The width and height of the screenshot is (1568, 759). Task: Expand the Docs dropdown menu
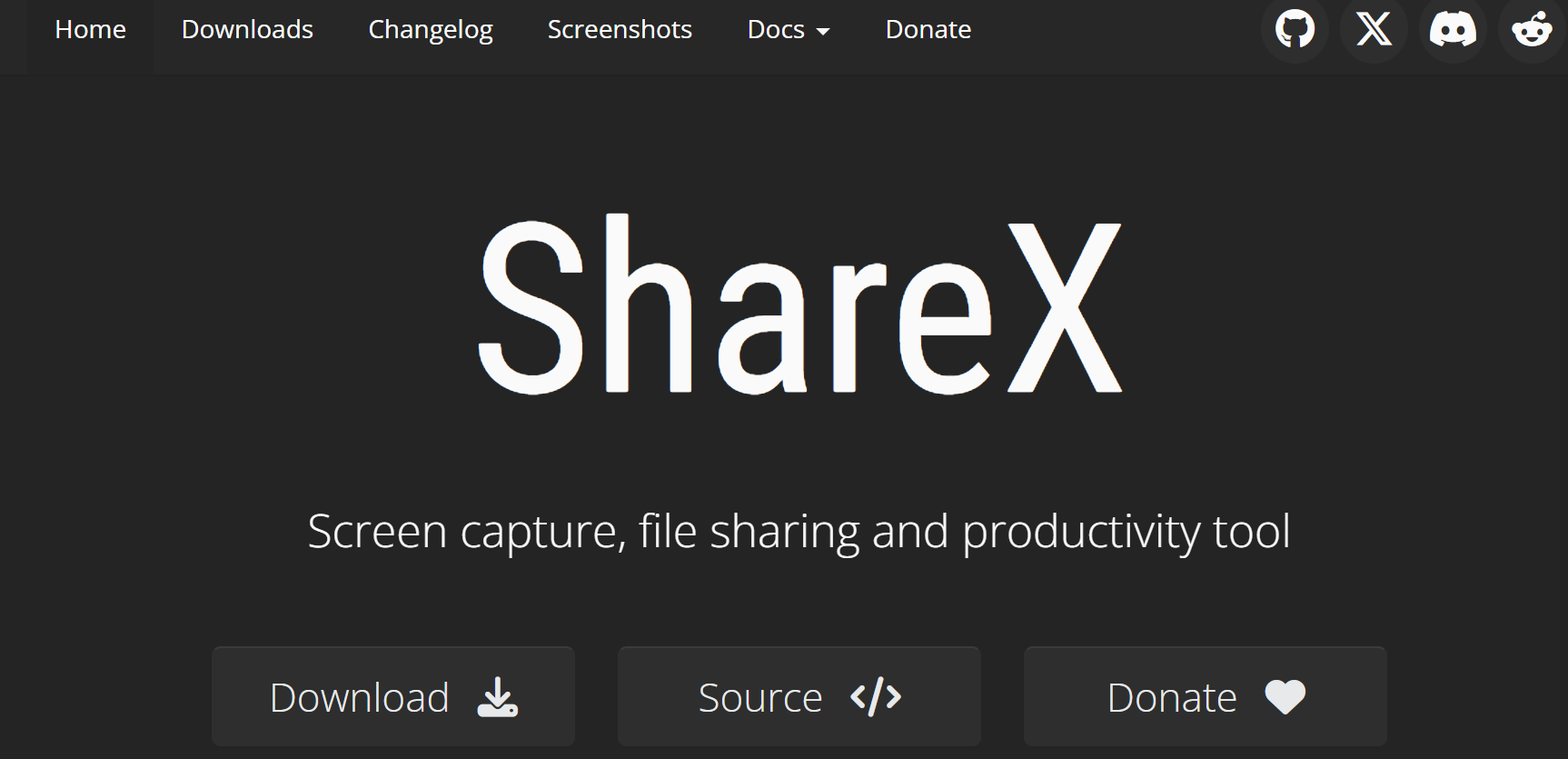(789, 30)
